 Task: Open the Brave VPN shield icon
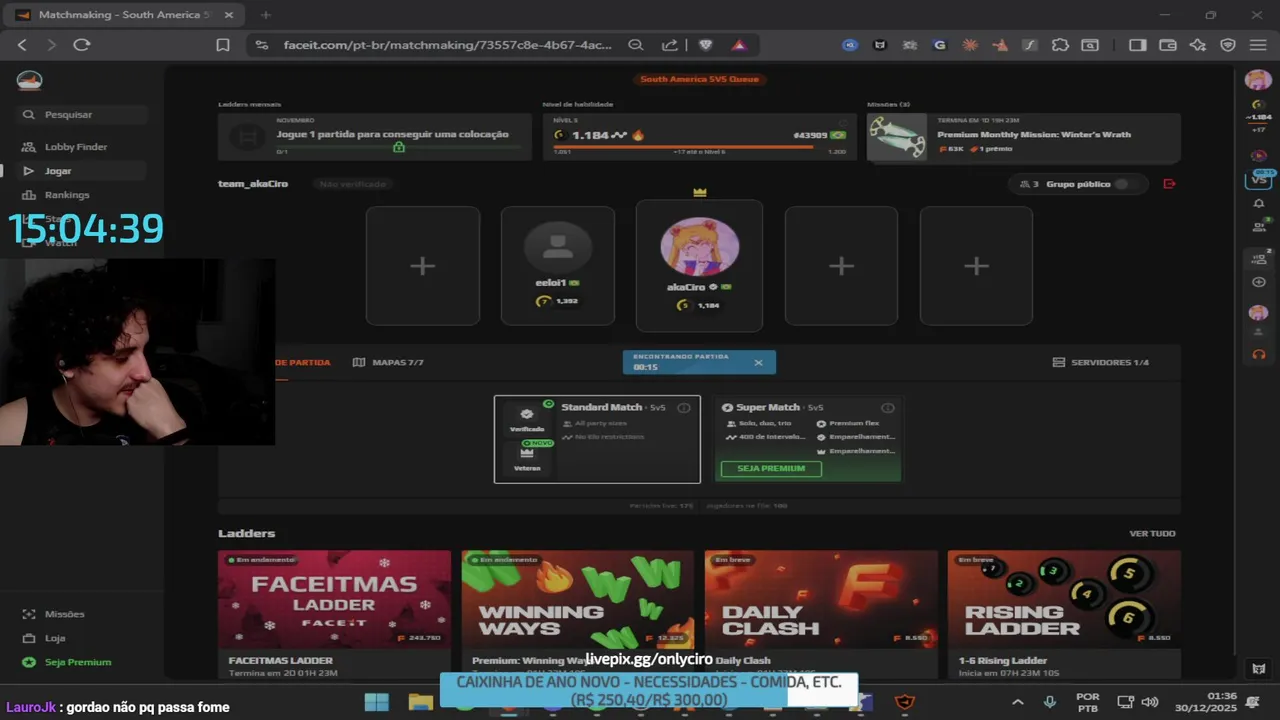[x=1228, y=45]
